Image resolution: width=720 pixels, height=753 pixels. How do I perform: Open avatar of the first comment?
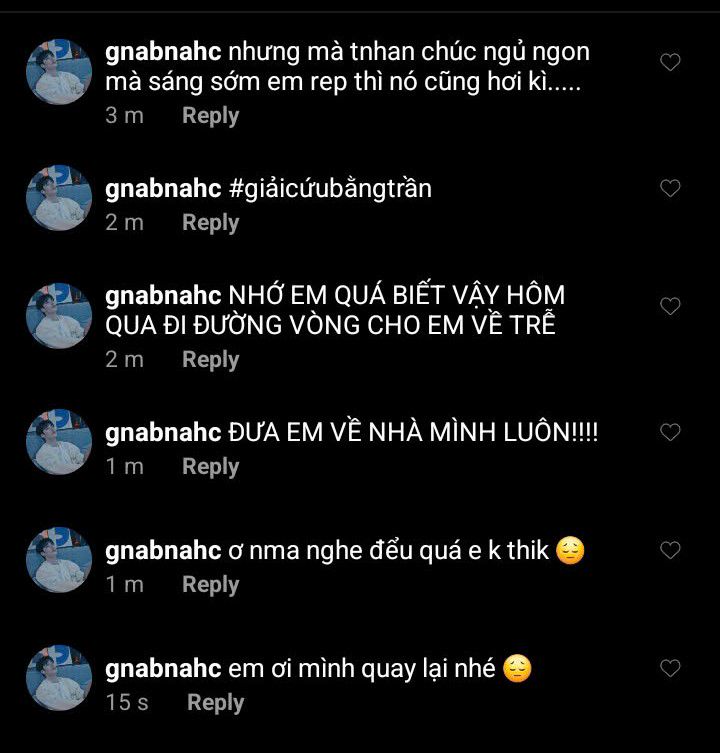(59, 72)
